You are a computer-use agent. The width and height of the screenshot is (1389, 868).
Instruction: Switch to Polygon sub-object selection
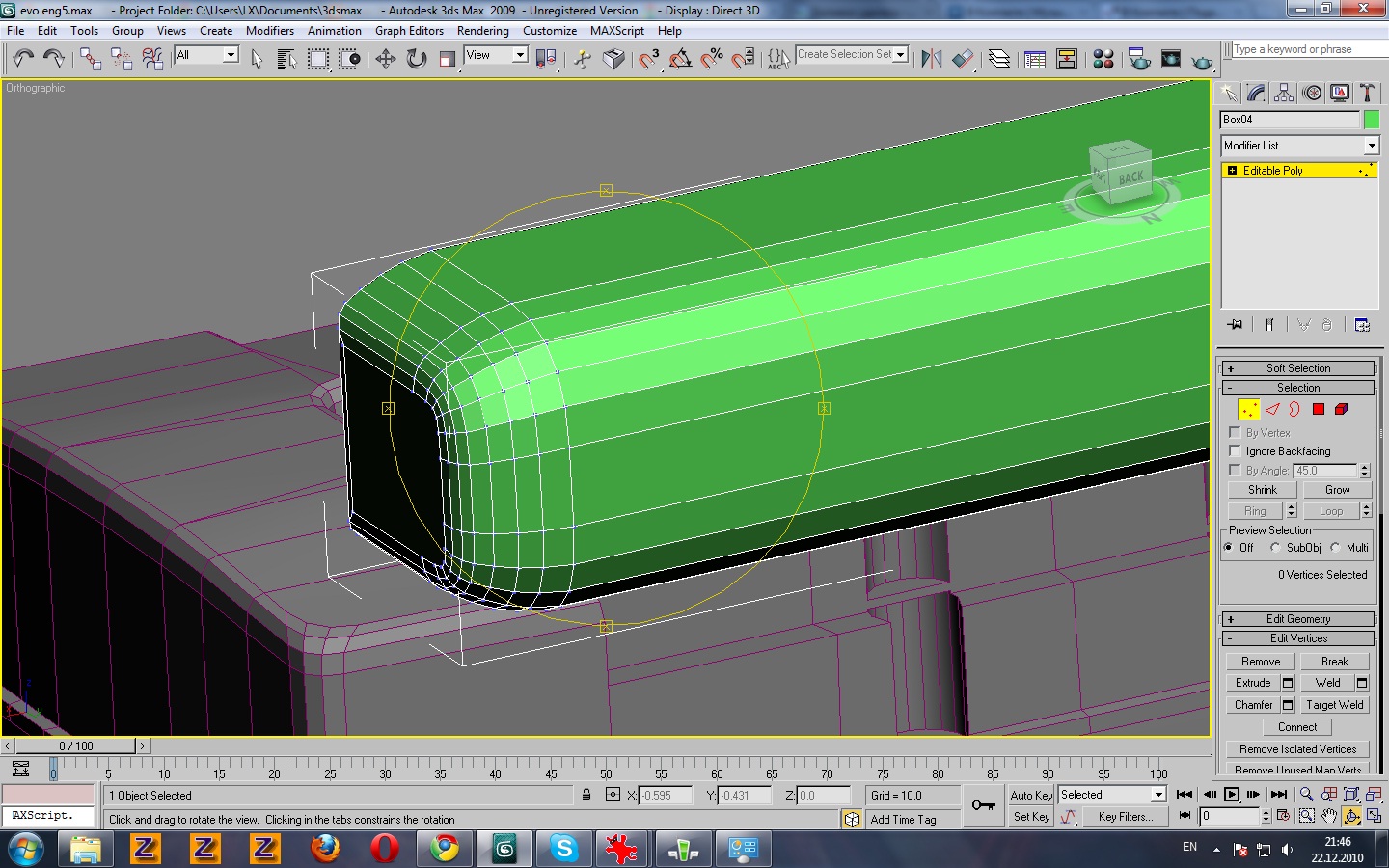tap(1319, 409)
